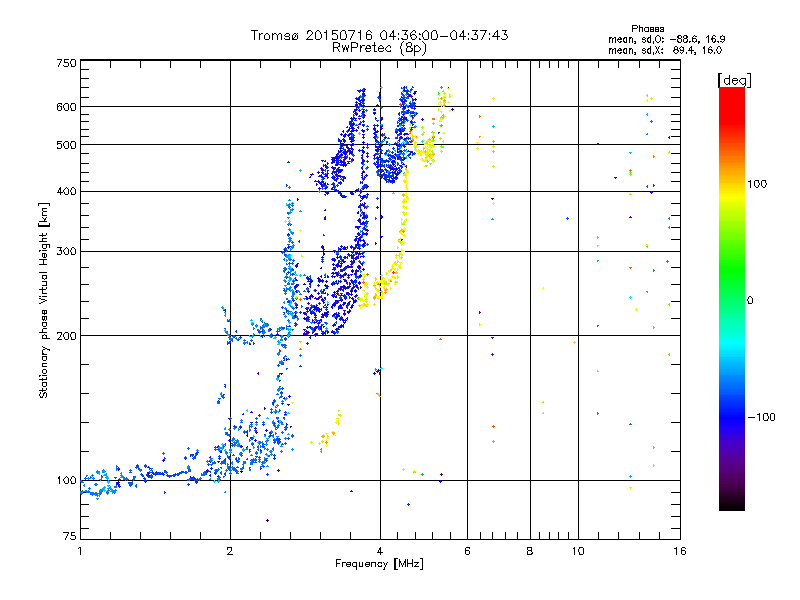Click the x-axis tick label '1'
Image resolution: width=800 pixels, height=600 pixels.
[80, 551]
